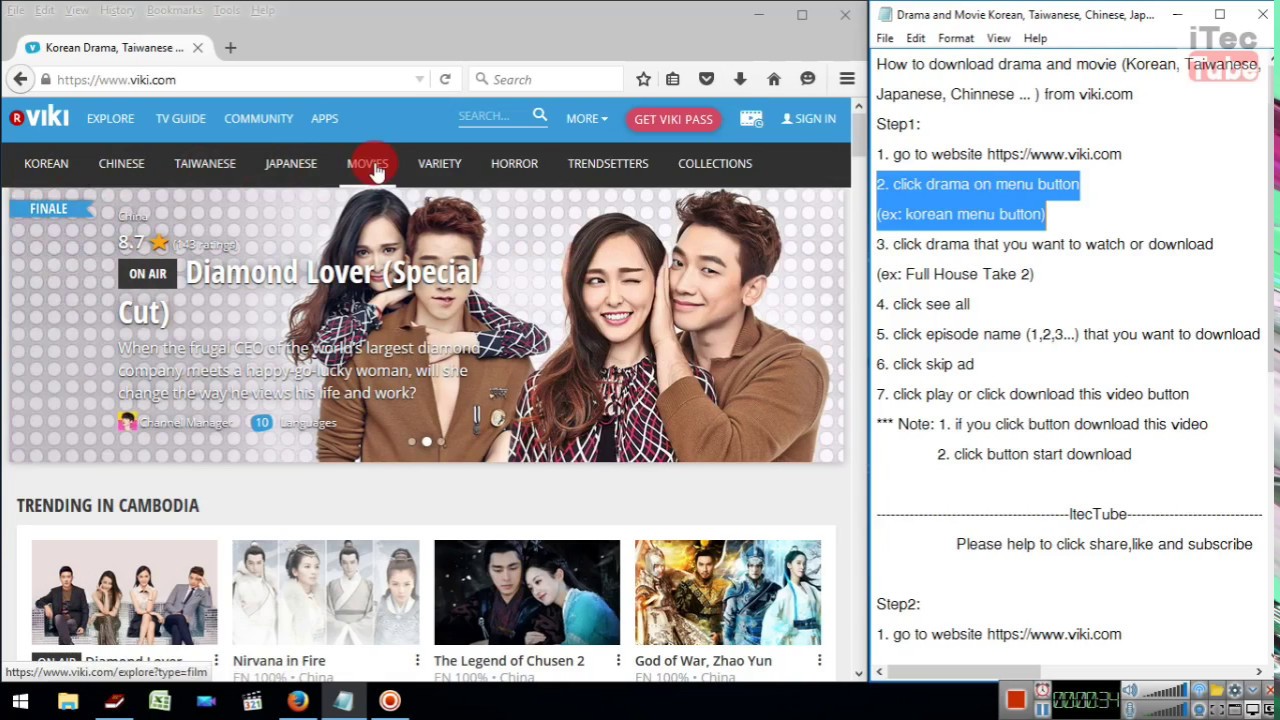Viewport: 1280px width, 720px height.
Task: Open options for Nirvana in Fire card
Action: tap(417, 660)
